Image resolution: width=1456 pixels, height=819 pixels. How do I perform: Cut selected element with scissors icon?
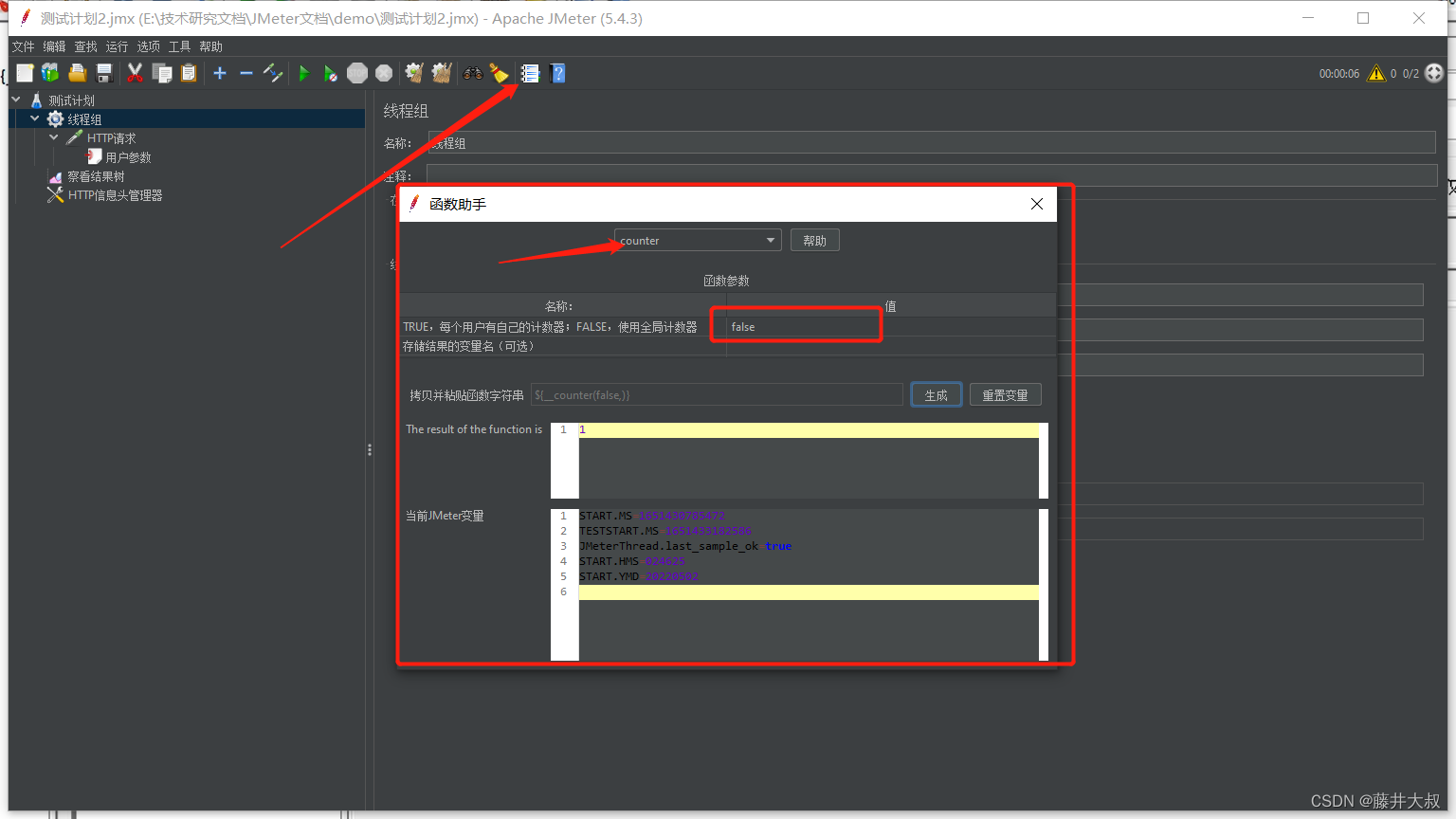tap(136, 73)
